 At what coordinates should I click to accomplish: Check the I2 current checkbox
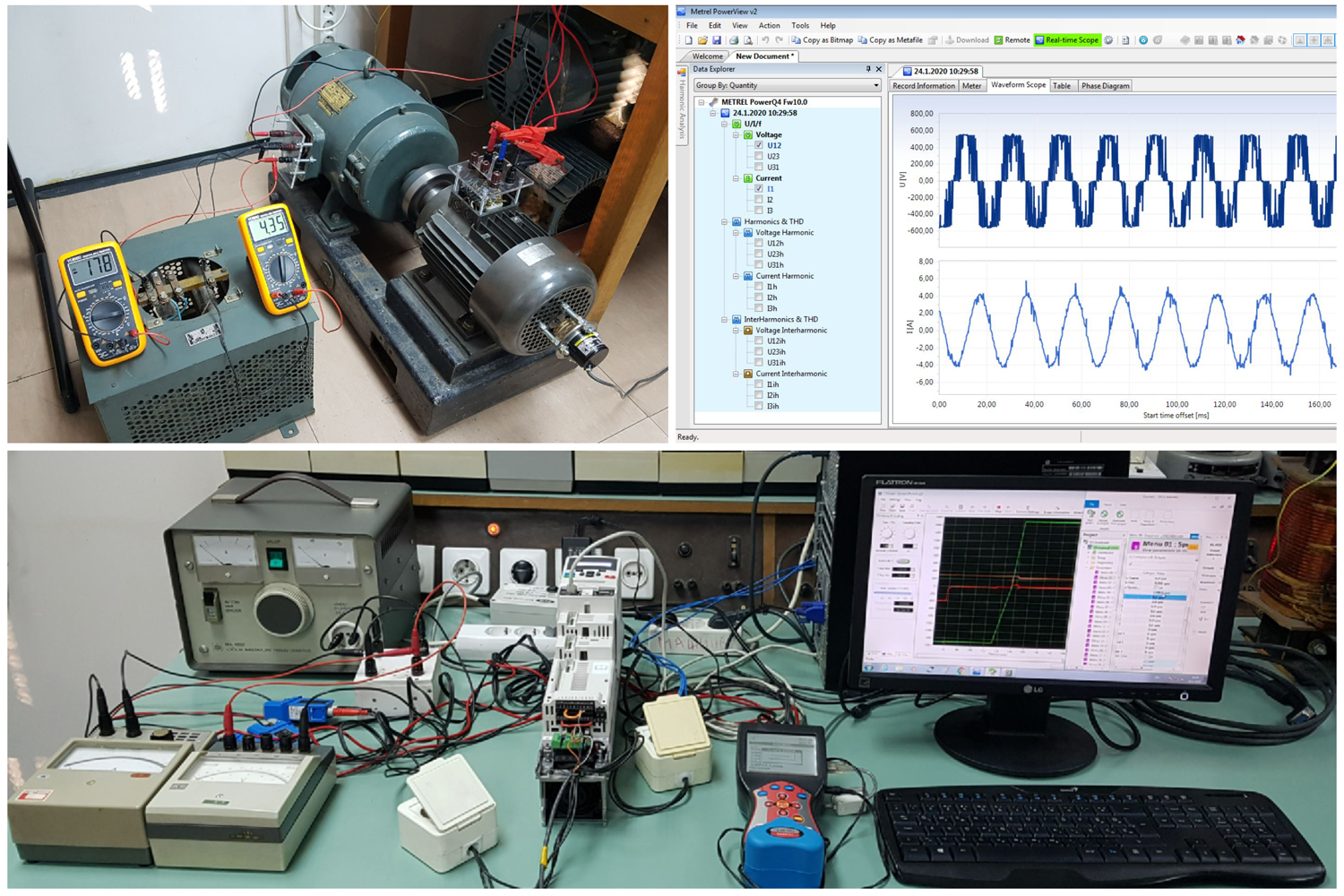[759, 200]
